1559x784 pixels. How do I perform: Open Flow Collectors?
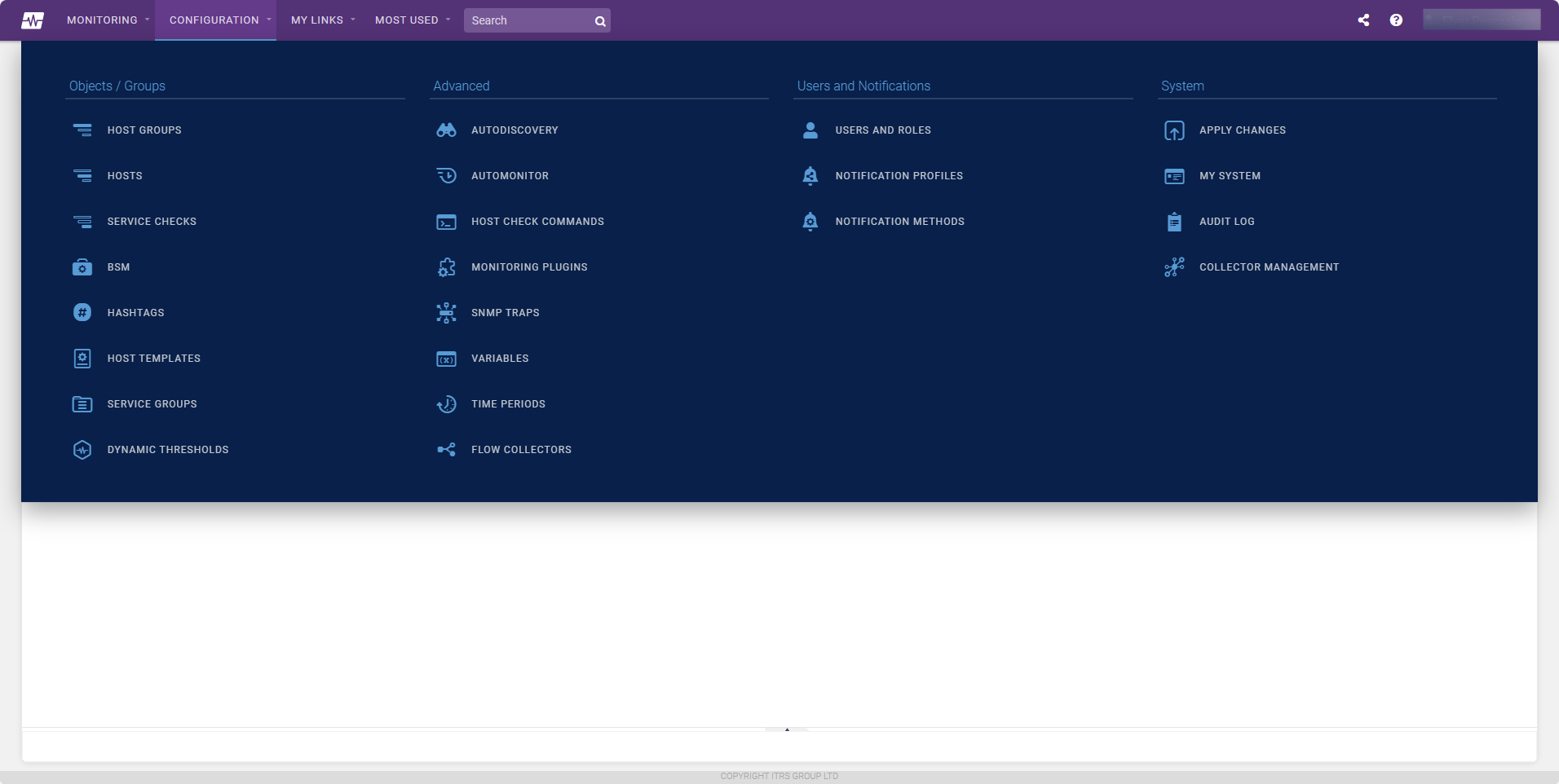tap(521, 450)
